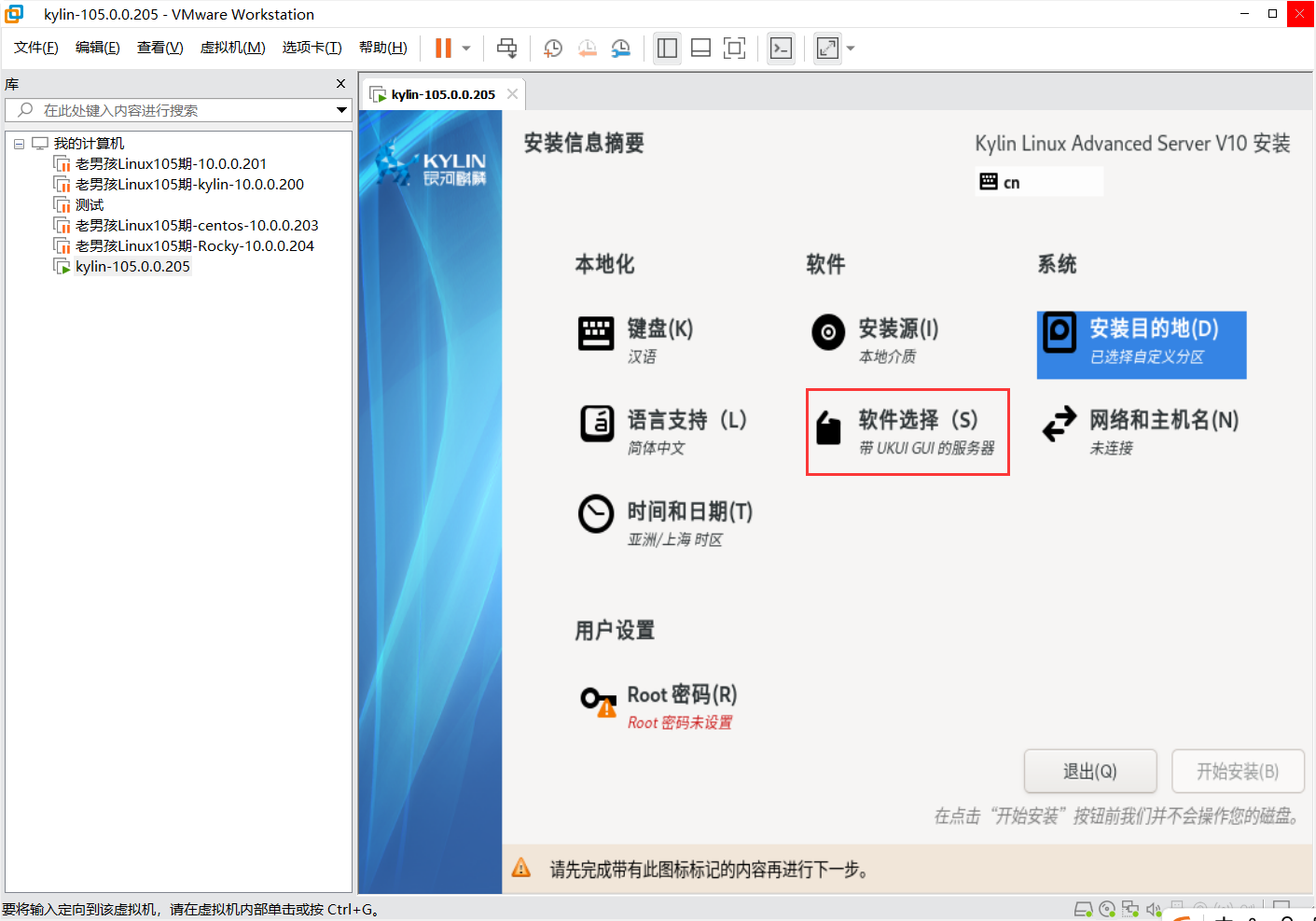Viewport: 1316px width, 921px height.
Task: Click the network adapter status icon
Action: pyautogui.click(x=1130, y=910)
